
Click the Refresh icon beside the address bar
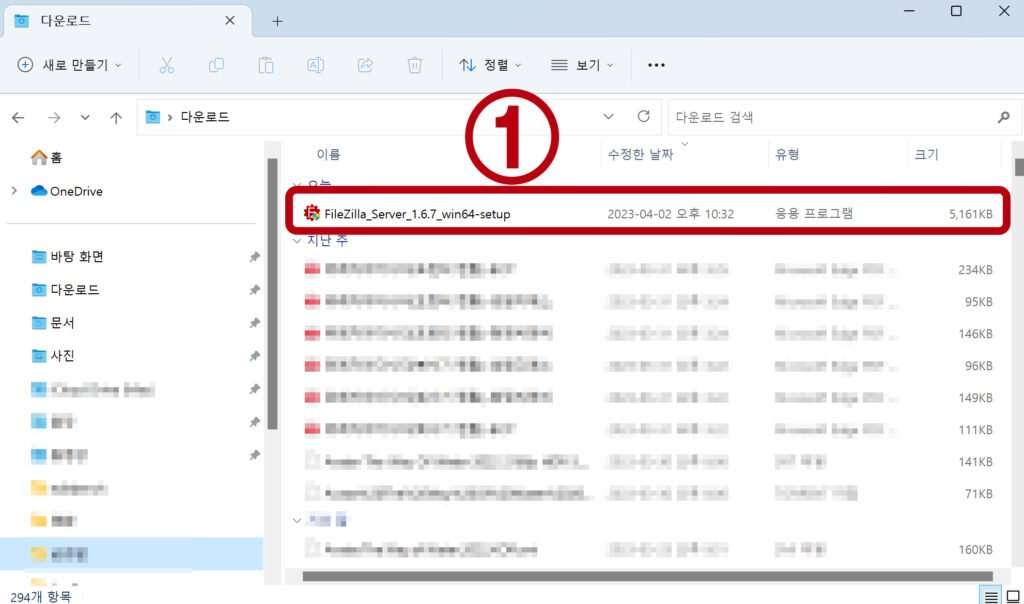tap(643, 116)
